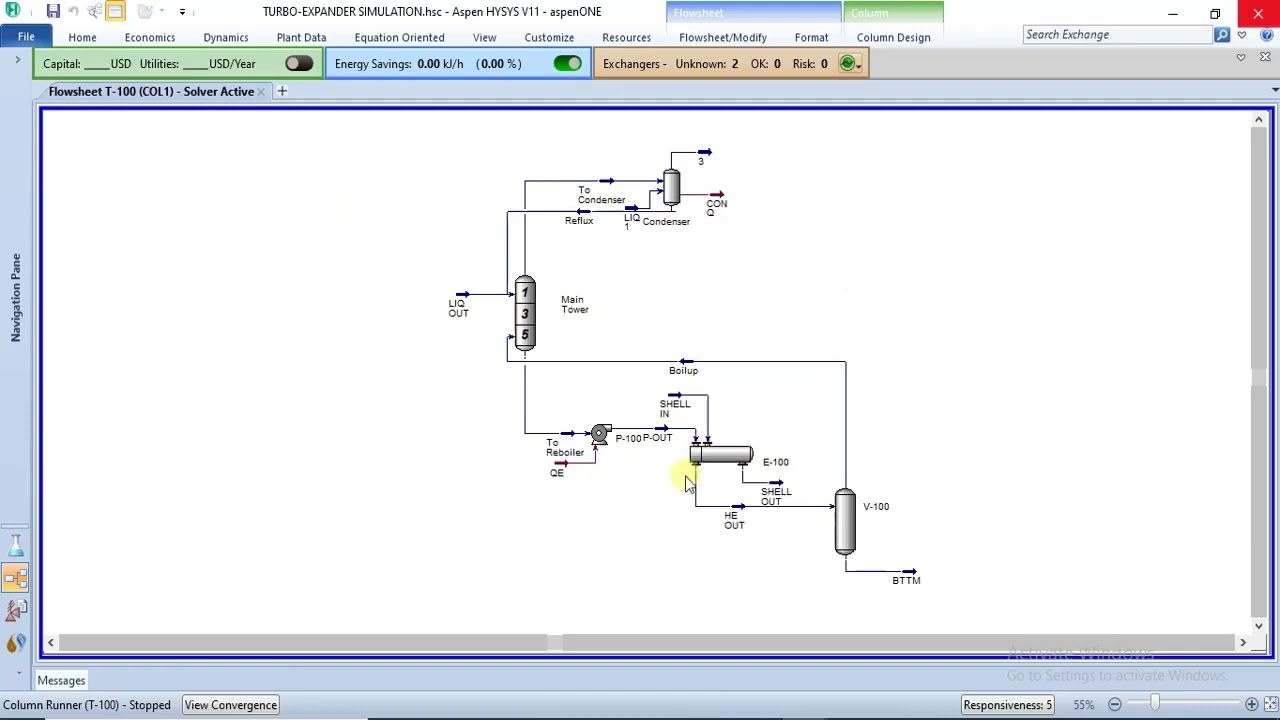The image size is (1280, 720).
Task: Click the 55% zoom level text
Action: pos(1084,705)
